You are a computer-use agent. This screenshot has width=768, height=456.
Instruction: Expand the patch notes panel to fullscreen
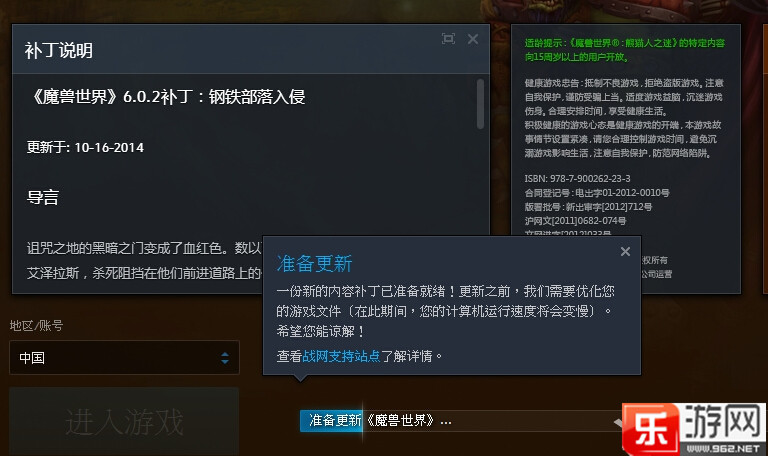click(x=448, y=39)
